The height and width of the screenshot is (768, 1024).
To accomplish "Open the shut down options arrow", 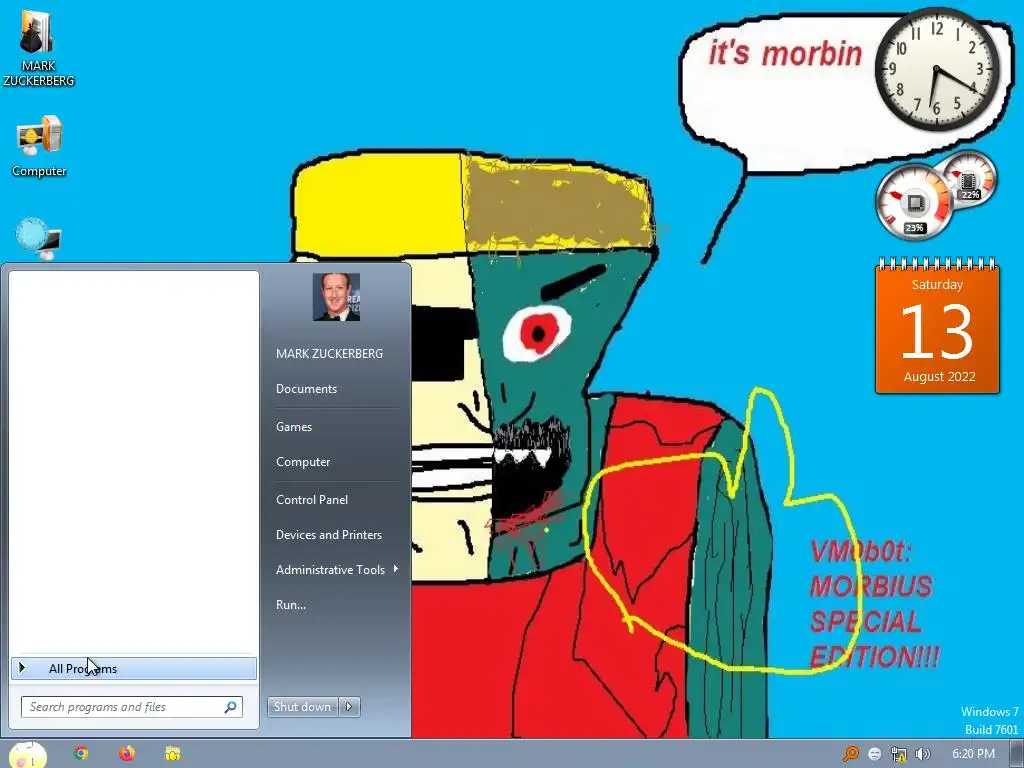I will (349, 707).
